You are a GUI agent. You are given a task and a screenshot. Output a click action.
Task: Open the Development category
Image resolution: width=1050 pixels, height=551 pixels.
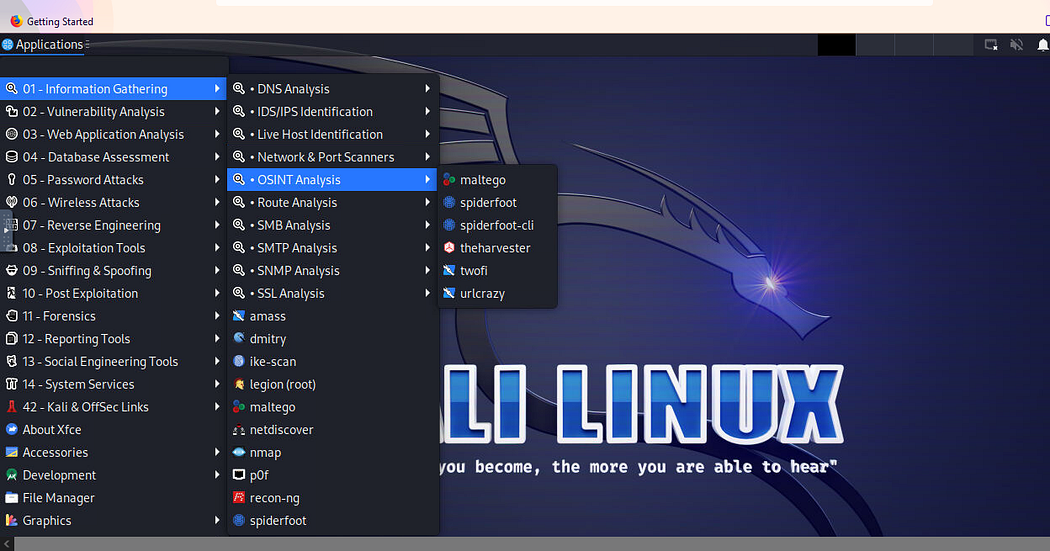113,475
